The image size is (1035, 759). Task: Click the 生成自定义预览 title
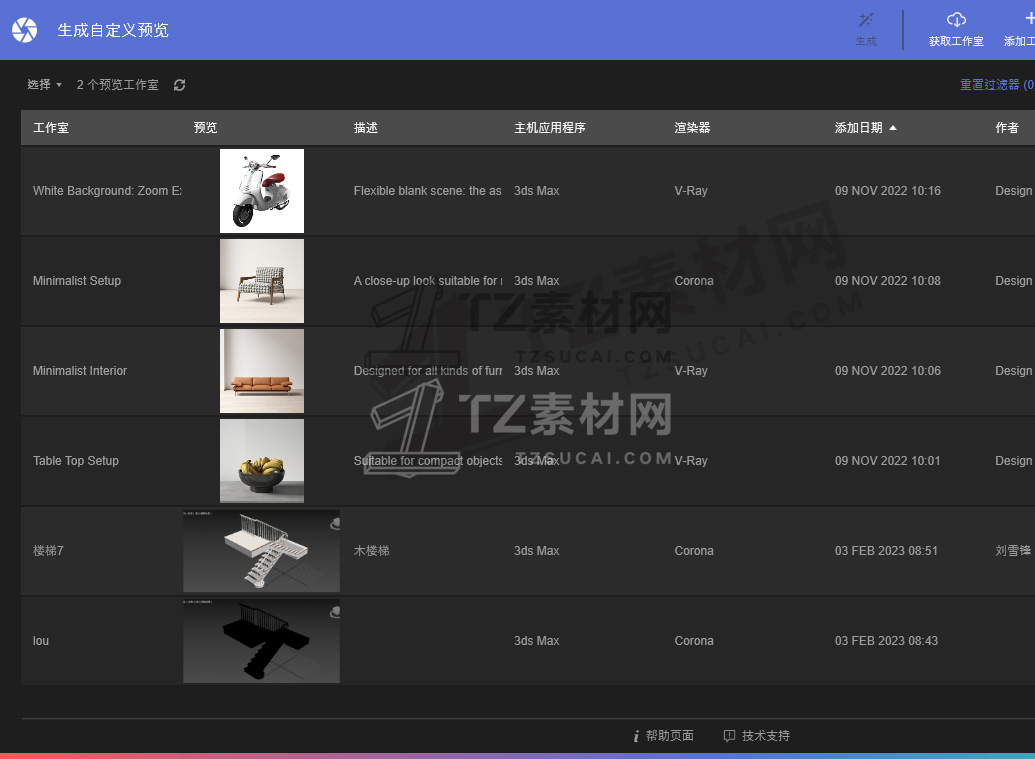(x=113, y=30)
